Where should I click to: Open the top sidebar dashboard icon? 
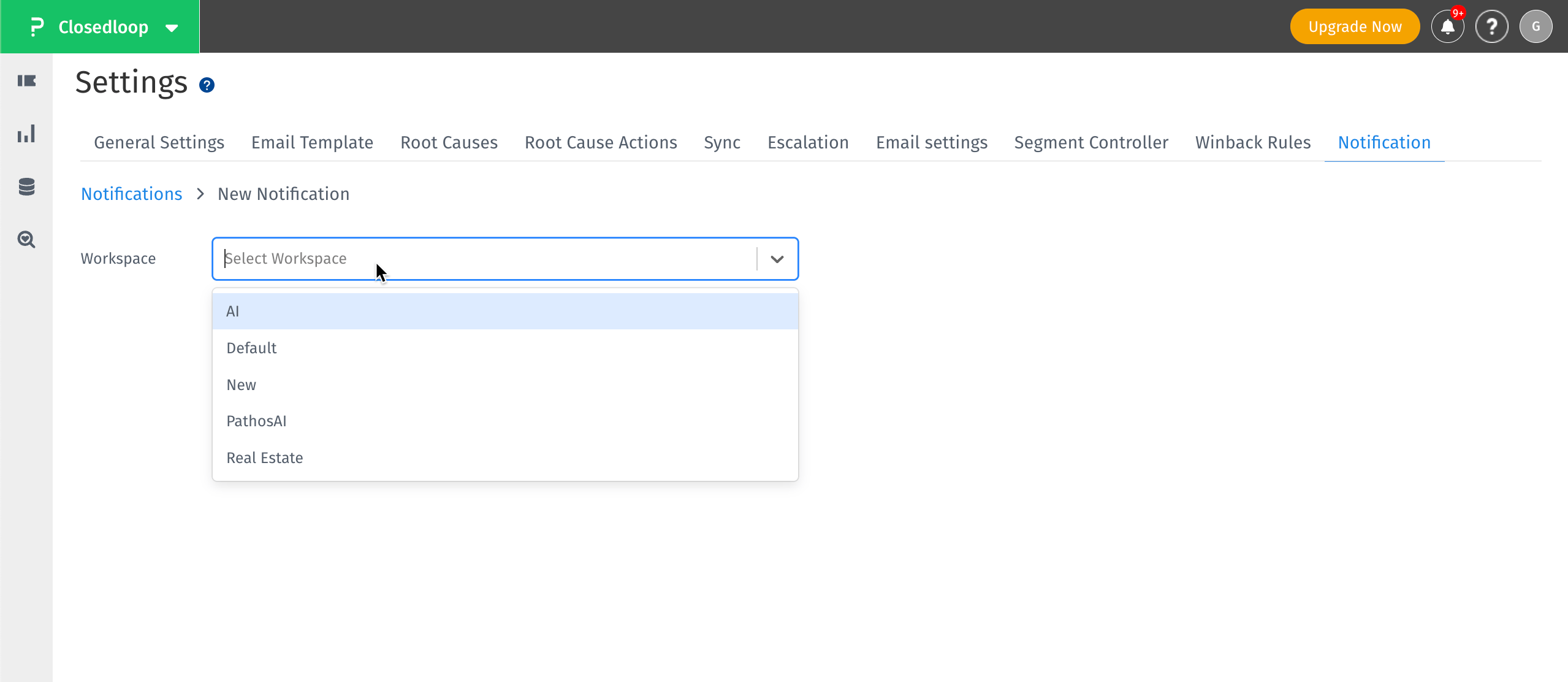(26, 80)
